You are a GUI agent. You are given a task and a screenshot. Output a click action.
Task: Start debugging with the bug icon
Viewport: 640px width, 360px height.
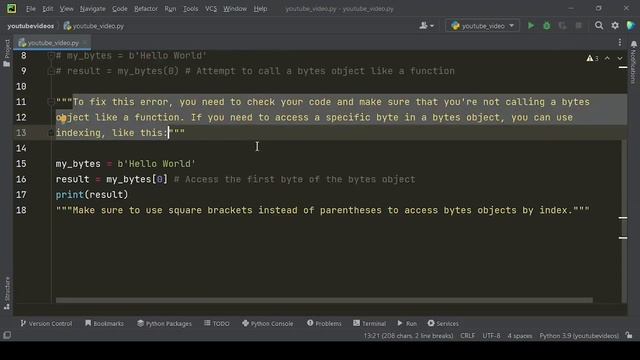547,26
